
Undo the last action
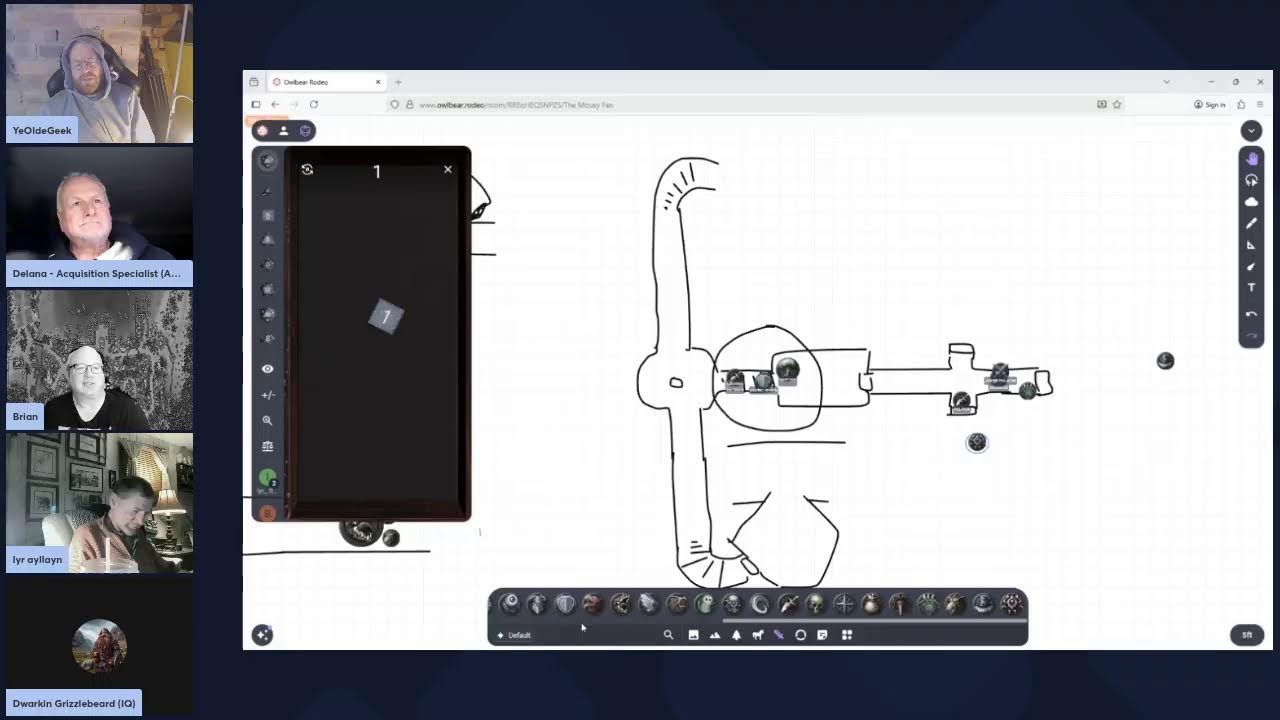(x=1251, y=314)
